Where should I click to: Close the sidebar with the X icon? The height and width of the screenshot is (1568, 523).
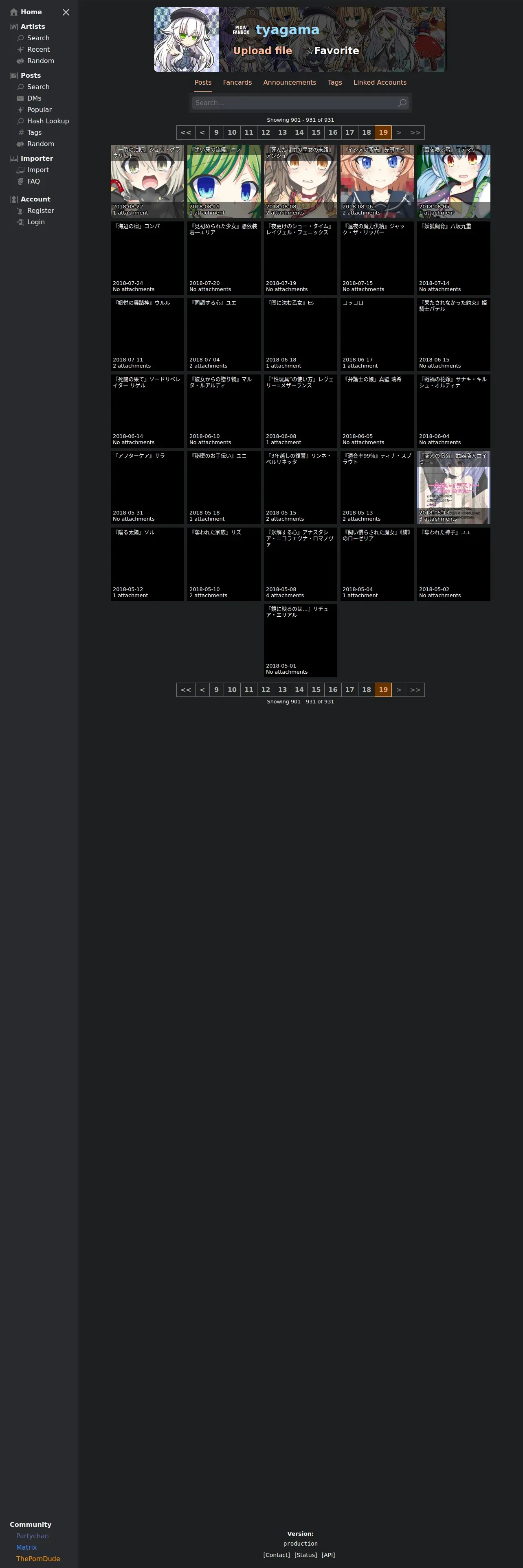click(66, 12)
